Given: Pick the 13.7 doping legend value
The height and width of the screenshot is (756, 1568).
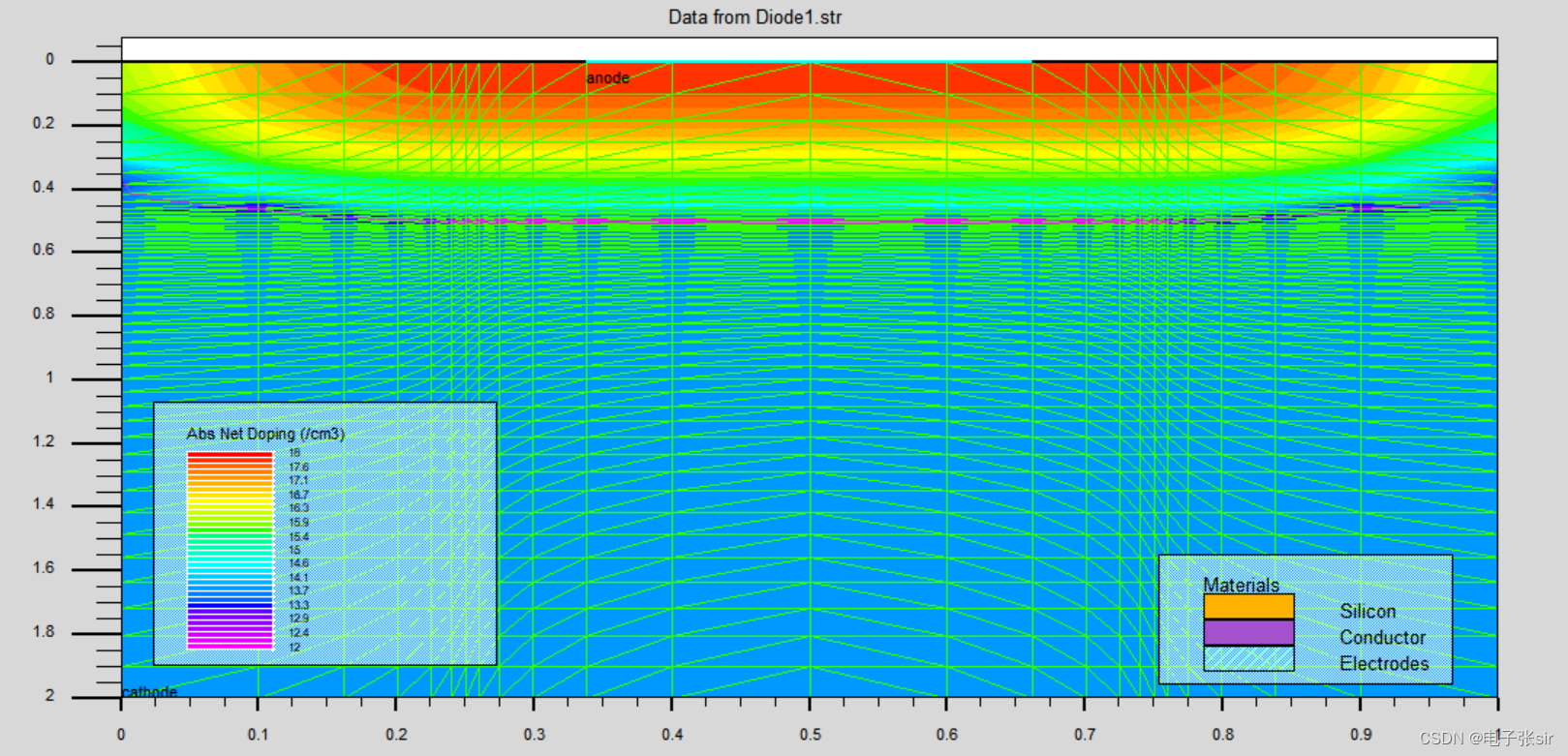Looking at the screenshot, I should pyautogui.click(x=298, y=591).
